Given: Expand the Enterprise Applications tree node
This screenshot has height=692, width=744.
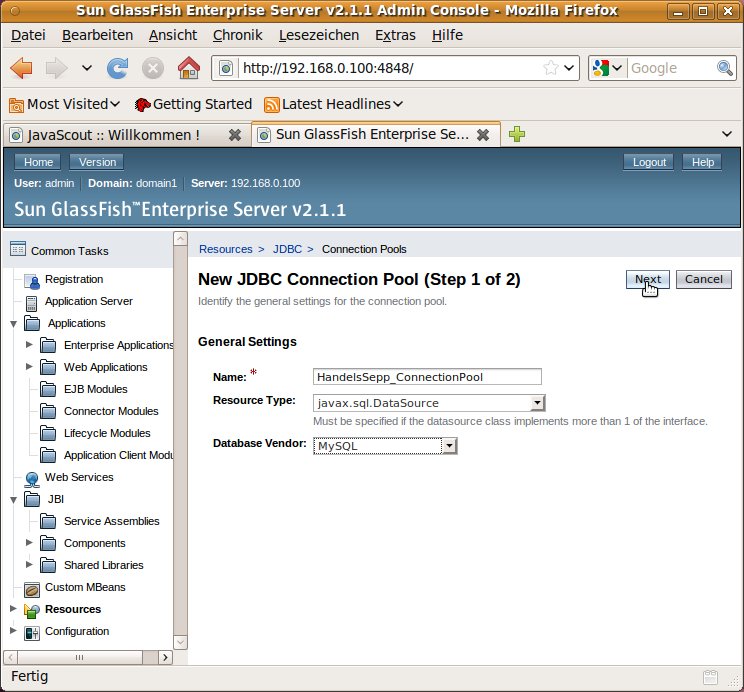Looking at the screenshot, I should point(30,345).
